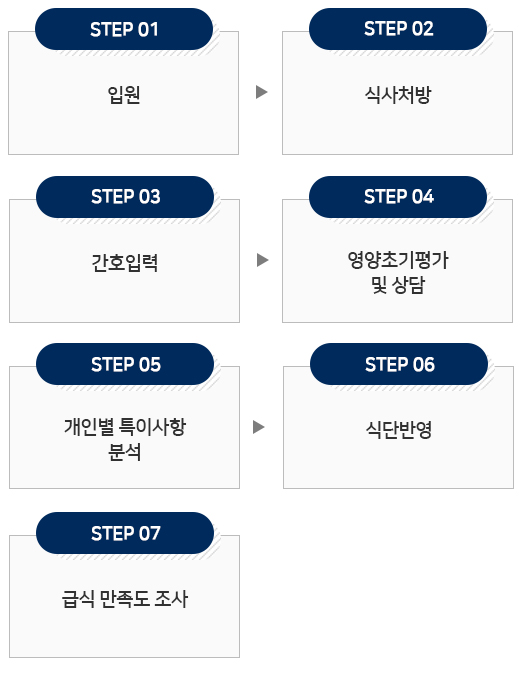Select the STEP 07 badge
This screenshot has height=678, width=527.
click(125, 533)
